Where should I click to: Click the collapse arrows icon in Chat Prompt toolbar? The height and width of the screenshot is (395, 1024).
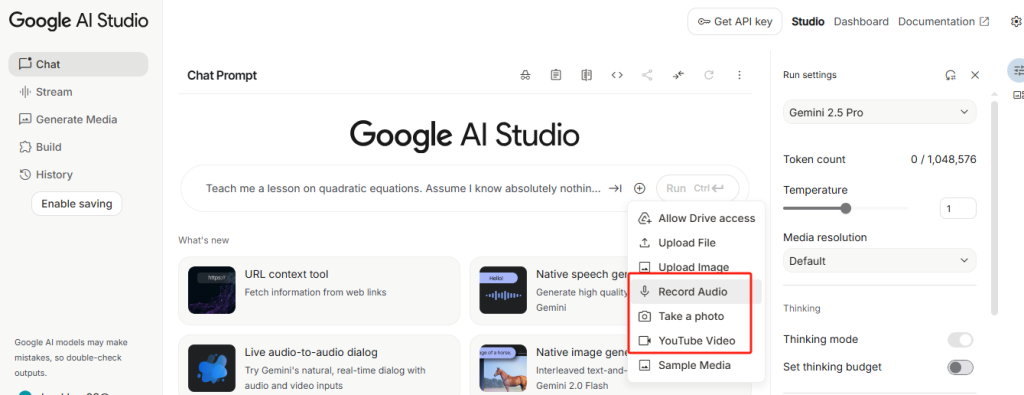pos(678,75)
